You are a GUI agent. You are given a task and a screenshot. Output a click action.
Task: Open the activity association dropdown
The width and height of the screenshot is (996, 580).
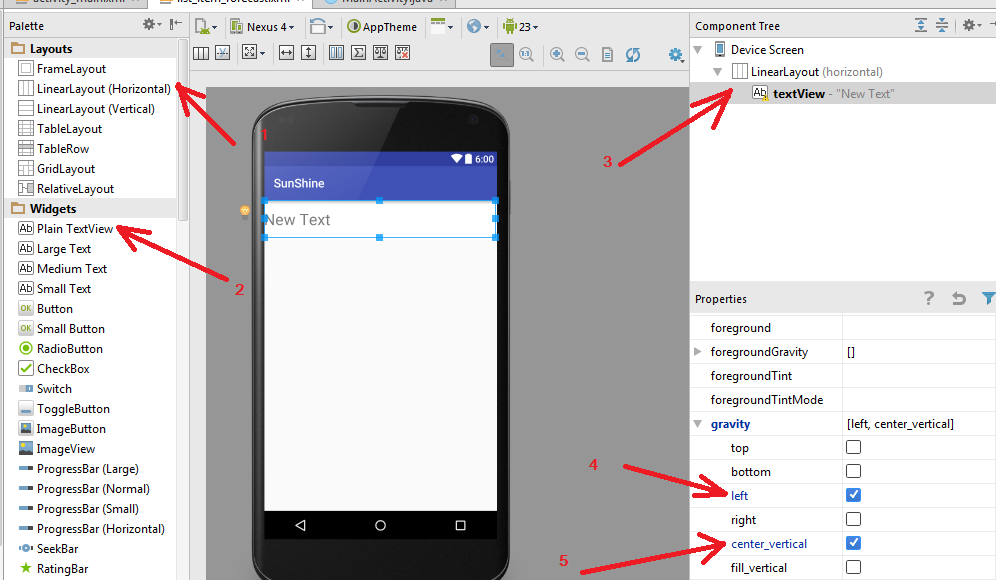[441, 27]
